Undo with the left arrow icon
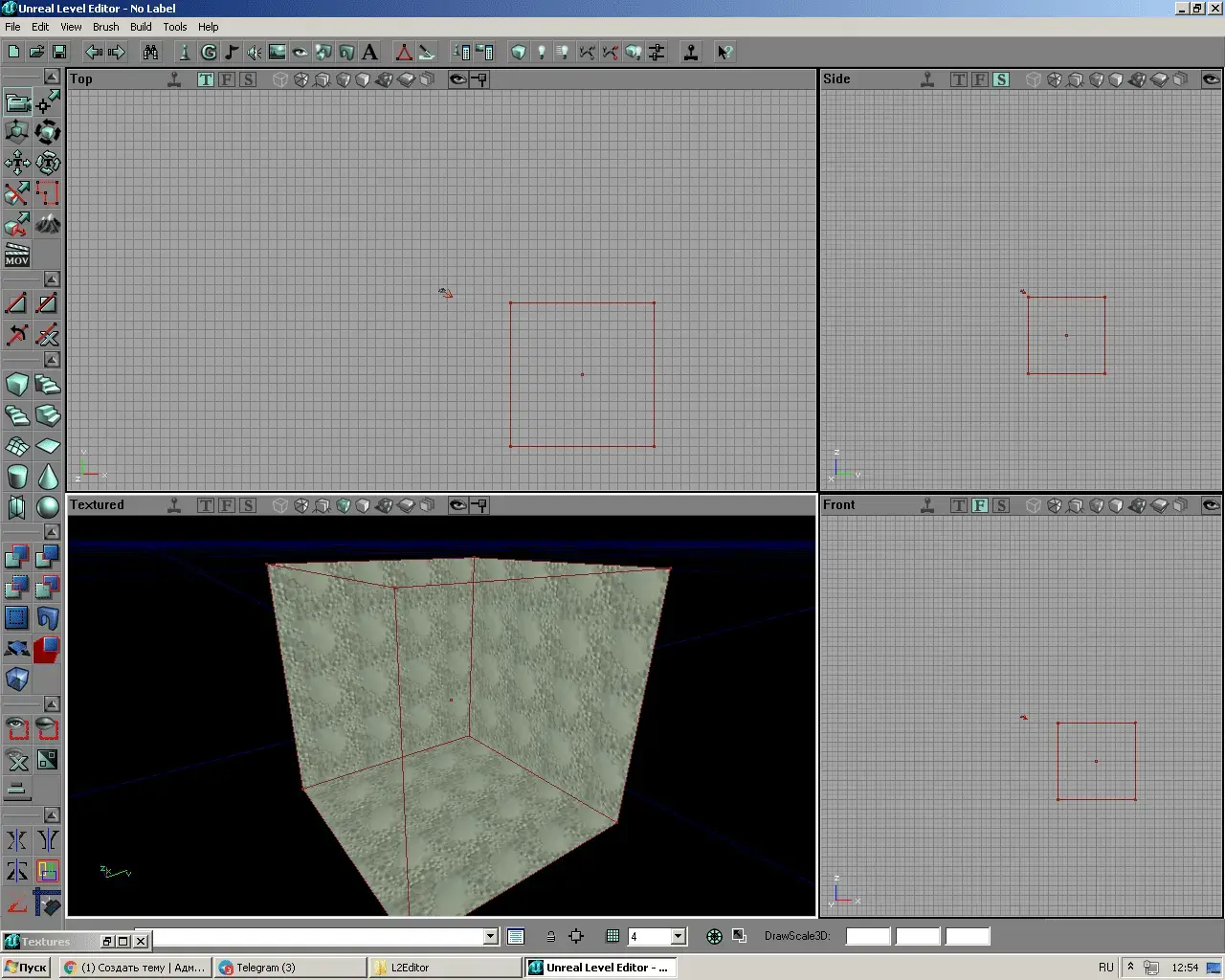The width and height of the screenshot is (1225, 980). click(94, 52)
